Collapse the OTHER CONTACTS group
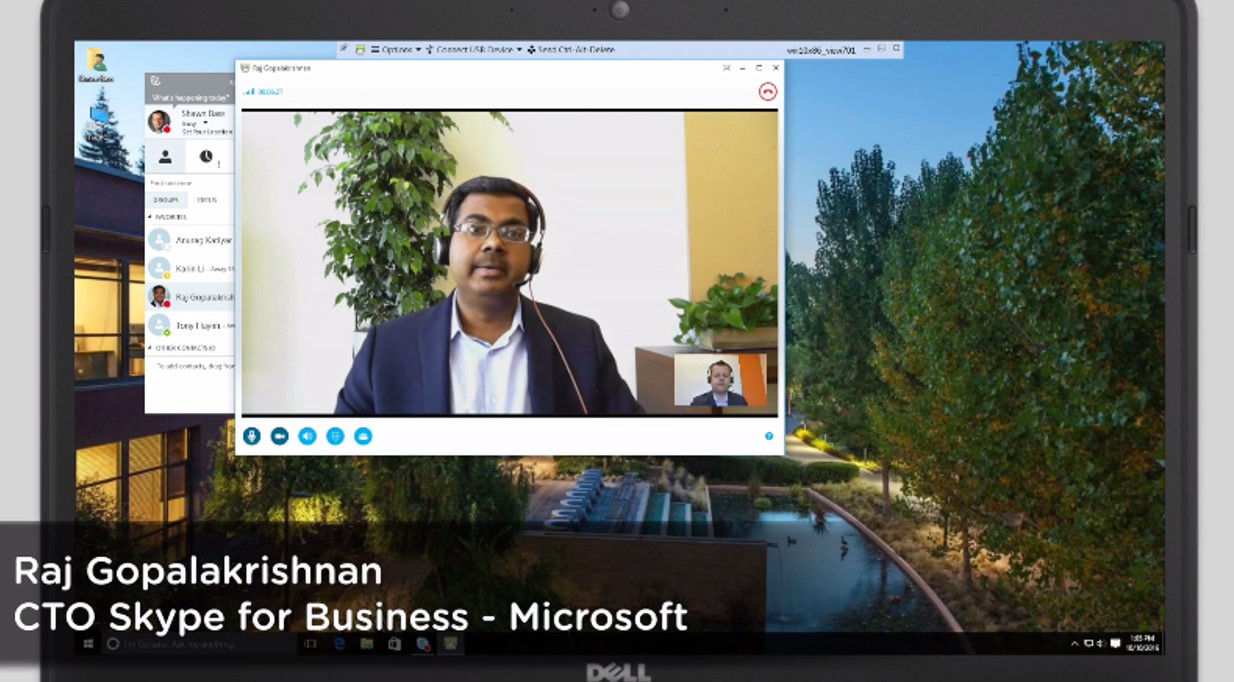 click(150, 348)
